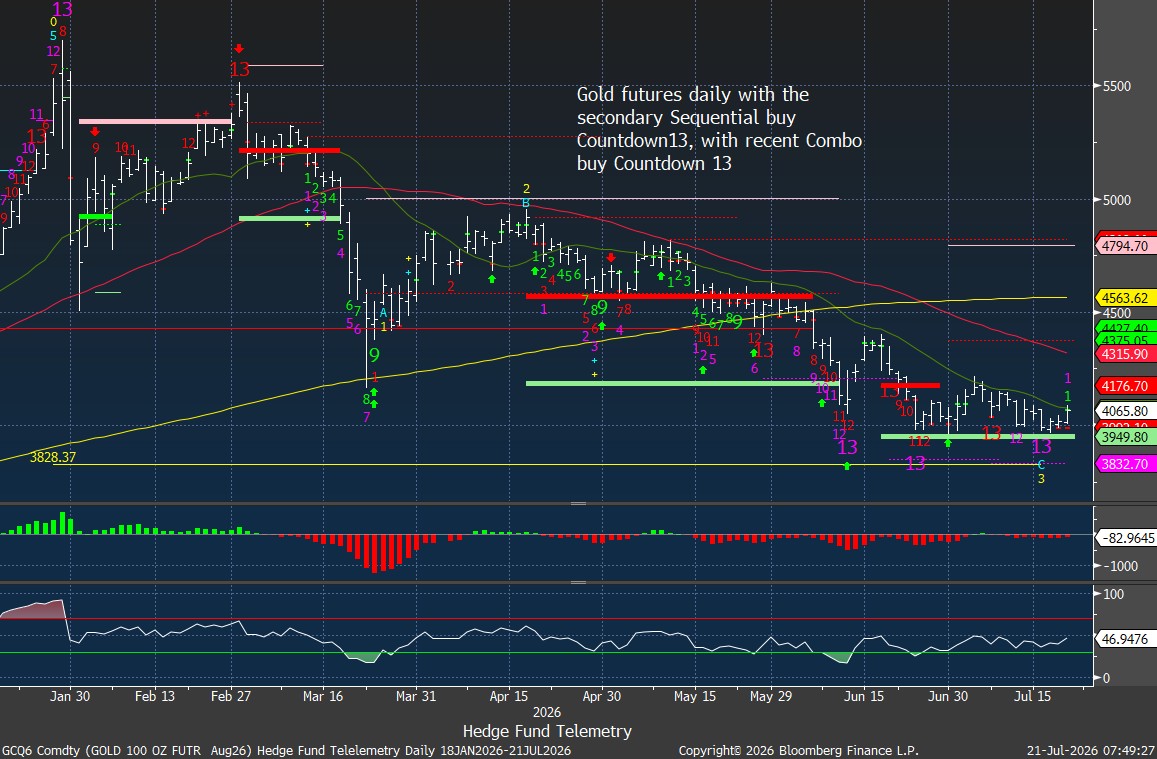Select the magenta 3832.70 level label
The width and height of the screenshot is (1157, 759).
tap(1125, 463)
